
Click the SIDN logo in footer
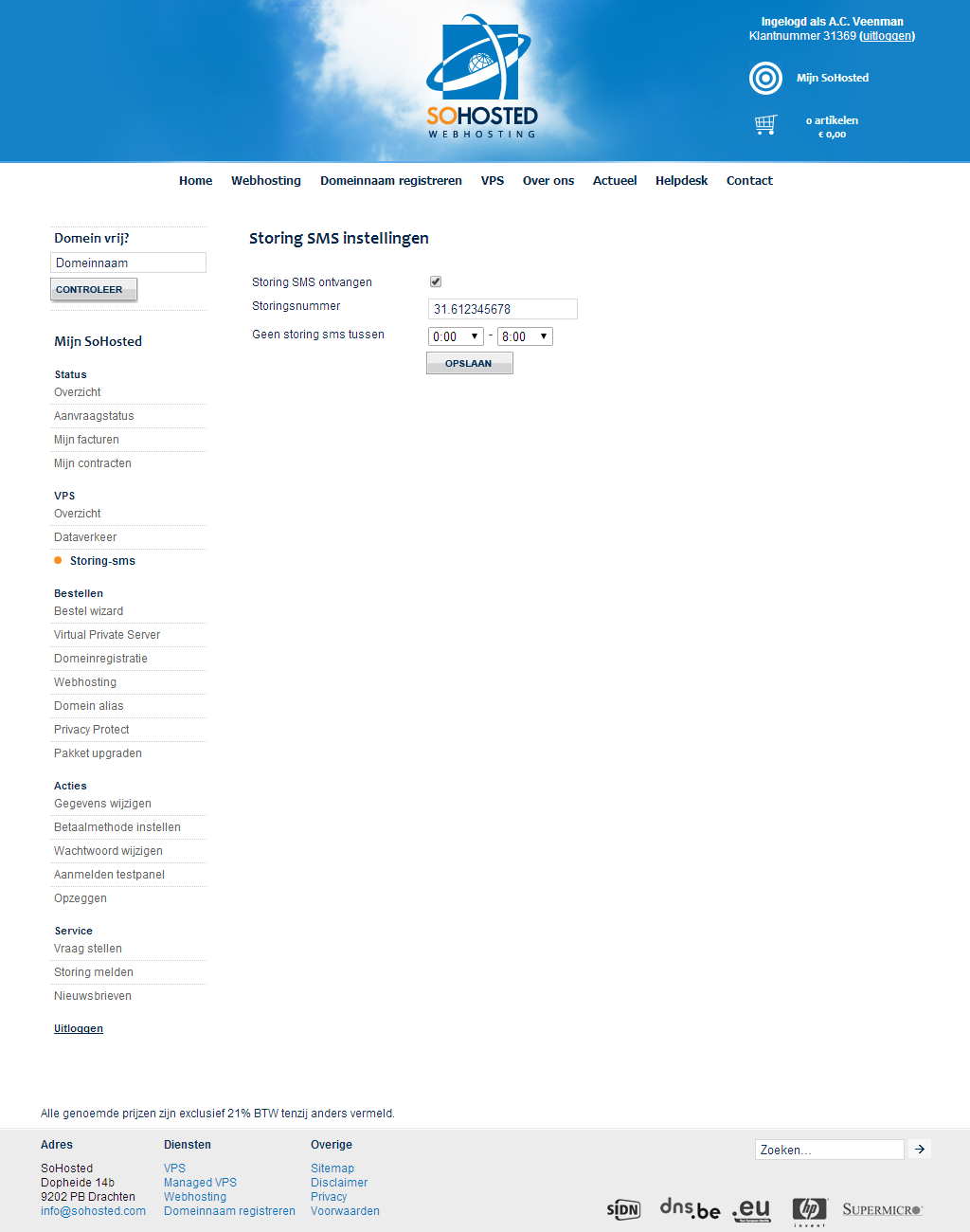(623, 1209)
